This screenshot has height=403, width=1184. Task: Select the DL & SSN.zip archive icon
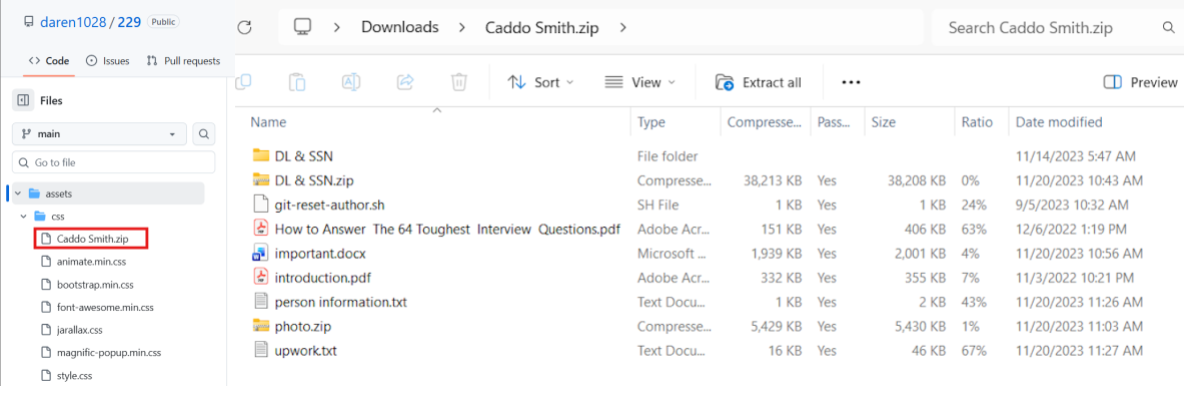coord(261,180)
